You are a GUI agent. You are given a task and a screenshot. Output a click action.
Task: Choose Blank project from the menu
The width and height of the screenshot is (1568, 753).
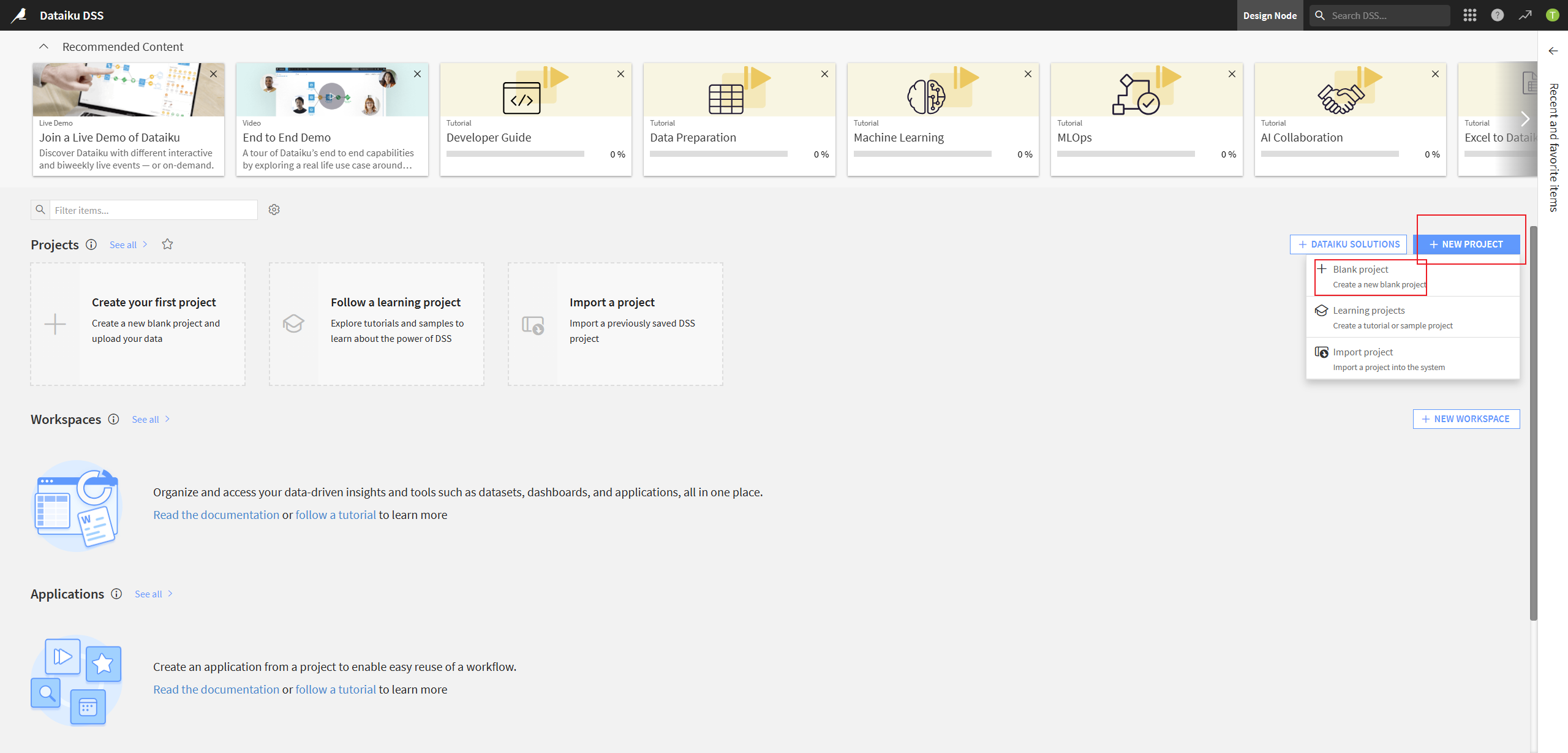(1412, 276)
